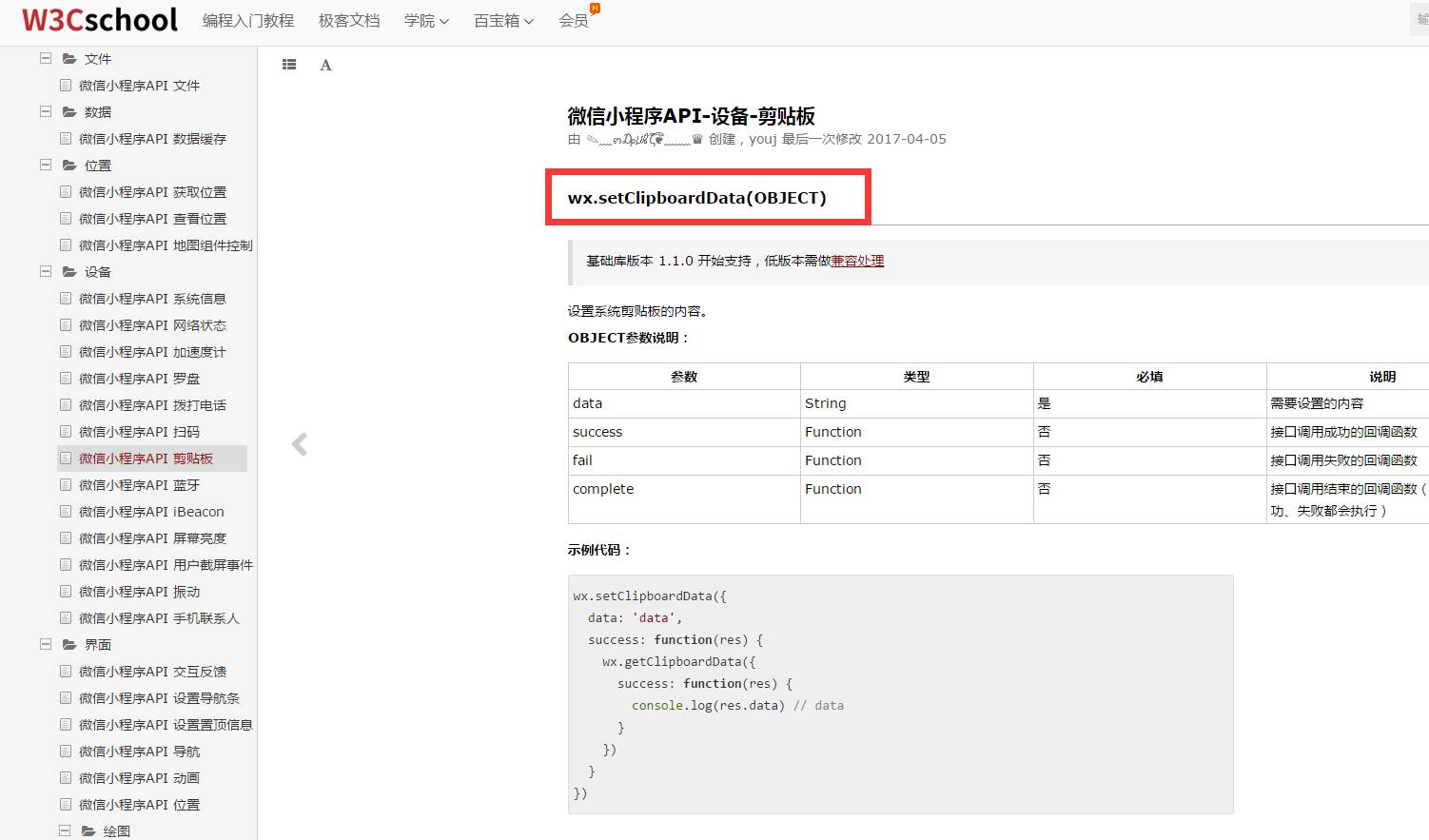Open 微信小程序API 屏幕亮度
Image resolution: width=1429 pixels, height=840 pixels.
pyautogui.click(x=152, y=538)
